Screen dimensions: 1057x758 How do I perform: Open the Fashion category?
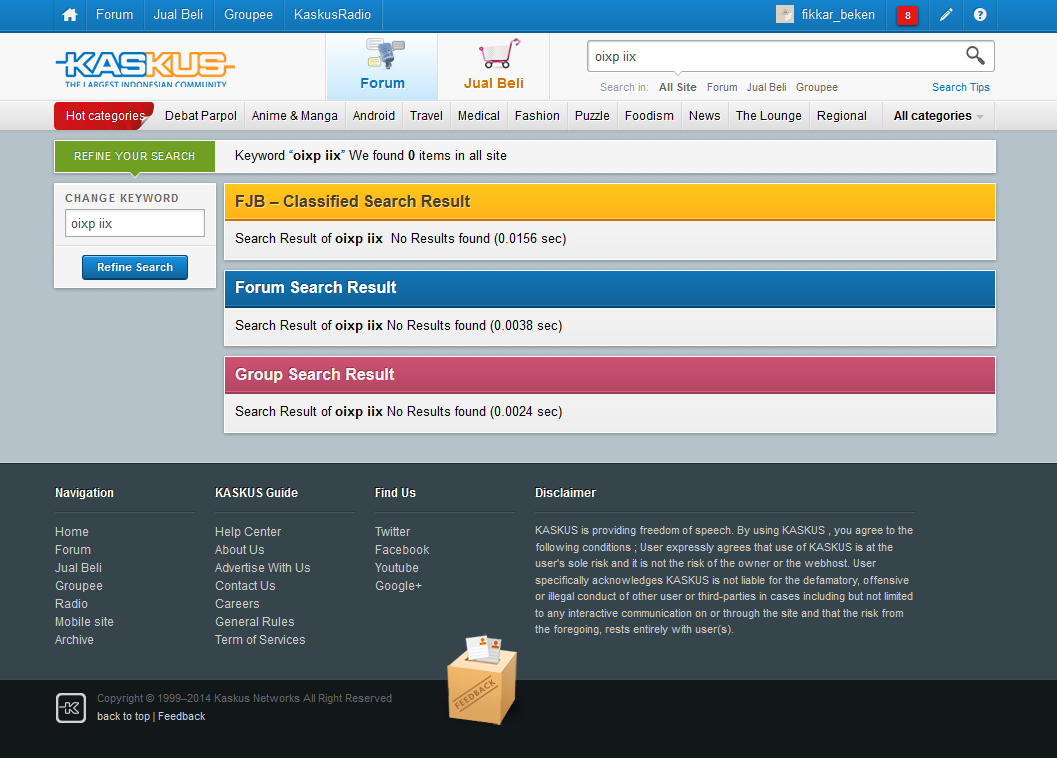coord(537,116)
